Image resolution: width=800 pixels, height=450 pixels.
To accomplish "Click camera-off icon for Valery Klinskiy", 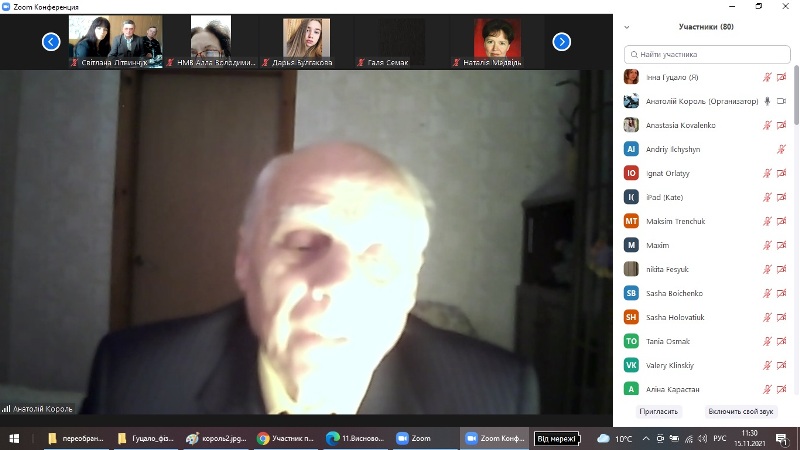I will coord(781,365).
